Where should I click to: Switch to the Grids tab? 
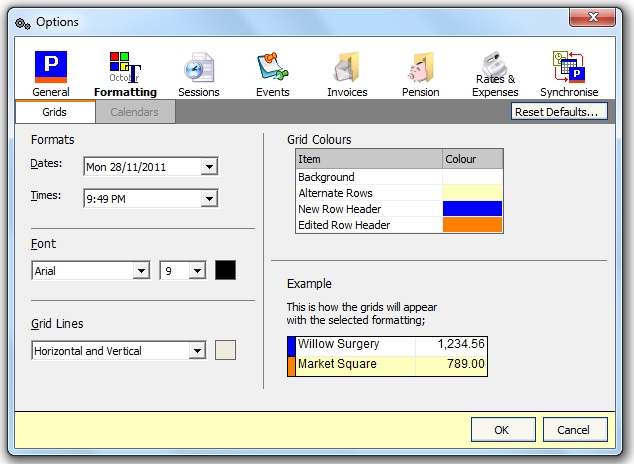[55, 112]
